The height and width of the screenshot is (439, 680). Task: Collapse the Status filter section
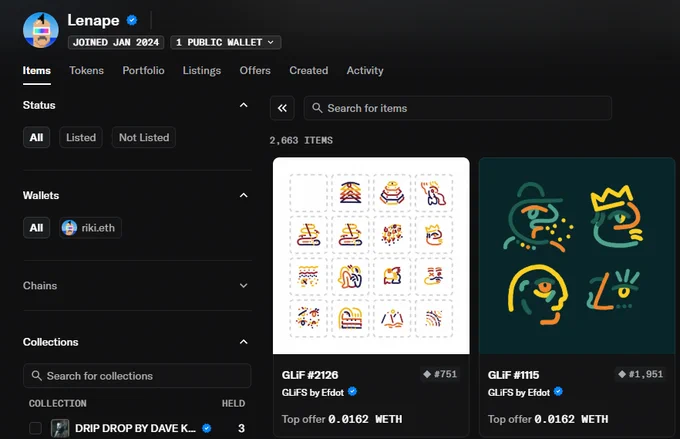tap(244, 105)
